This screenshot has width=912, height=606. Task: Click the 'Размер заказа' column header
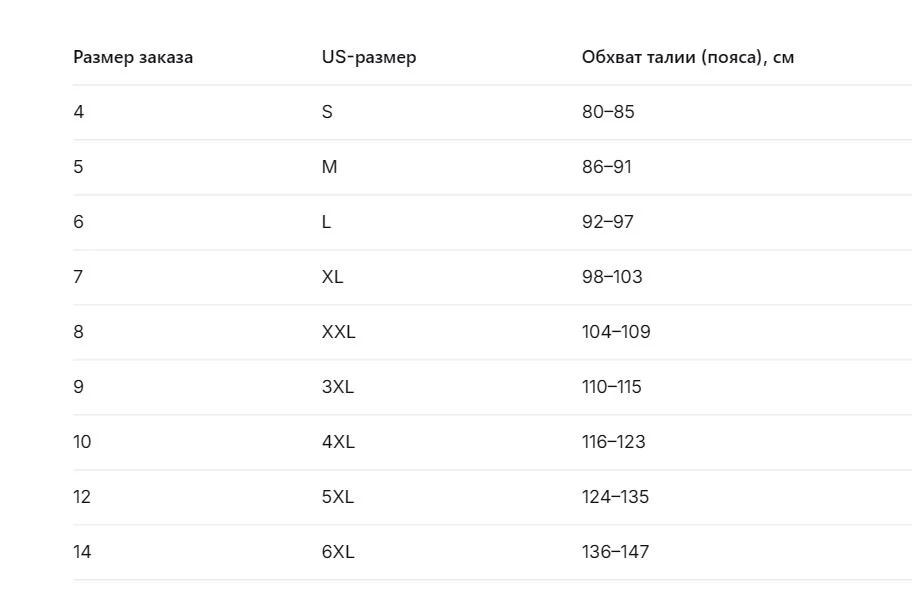(133, 58)
